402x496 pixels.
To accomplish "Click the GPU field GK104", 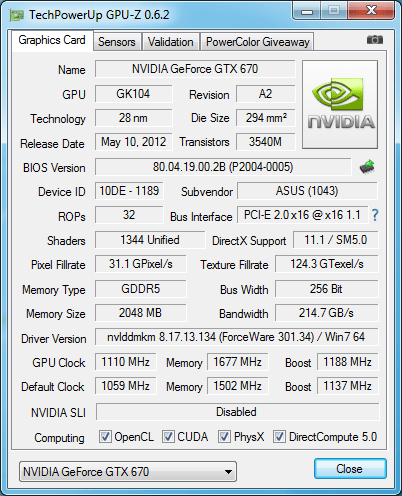I will (x=133, y=94).
